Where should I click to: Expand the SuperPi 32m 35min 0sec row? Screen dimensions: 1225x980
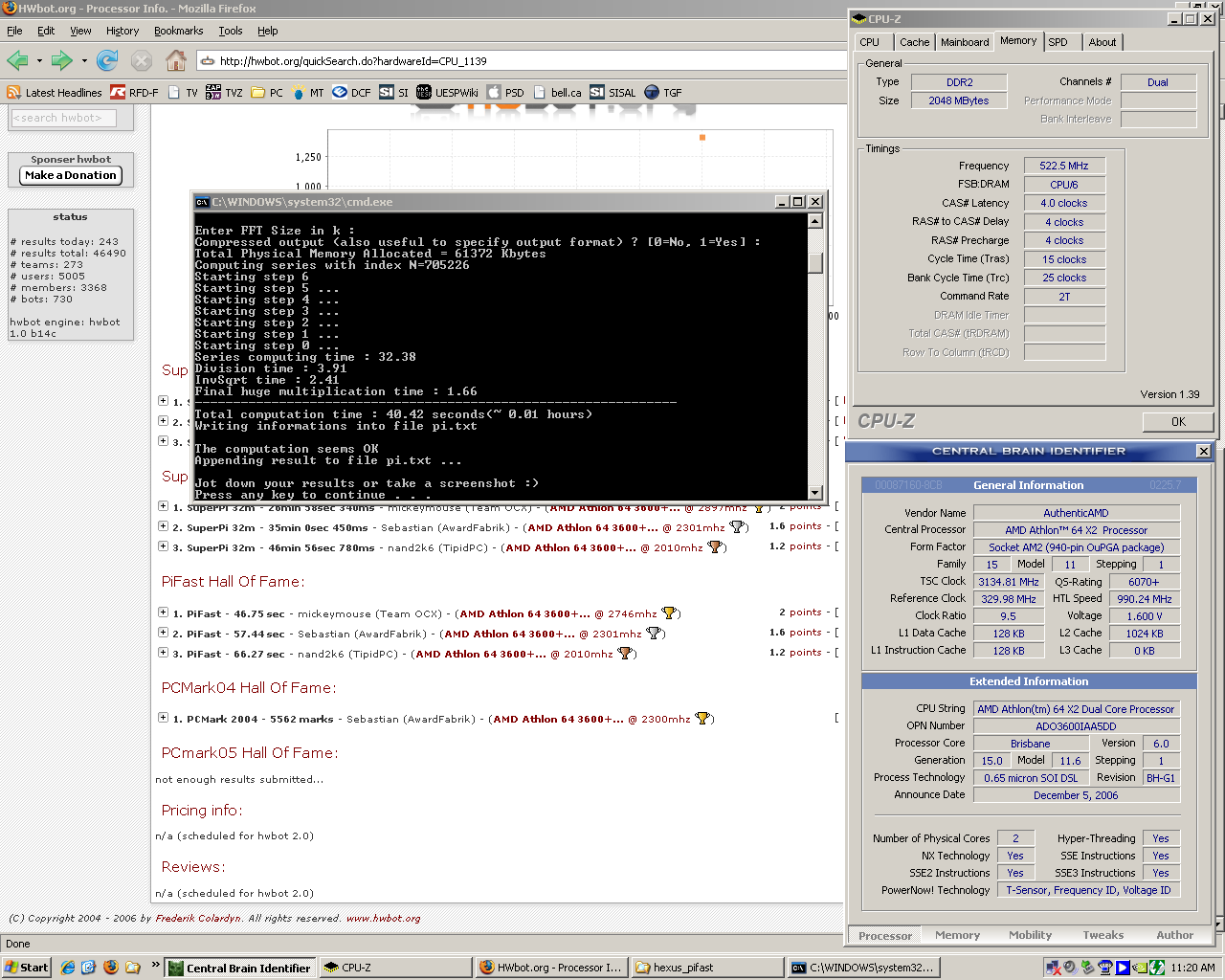tap(163, 526)
